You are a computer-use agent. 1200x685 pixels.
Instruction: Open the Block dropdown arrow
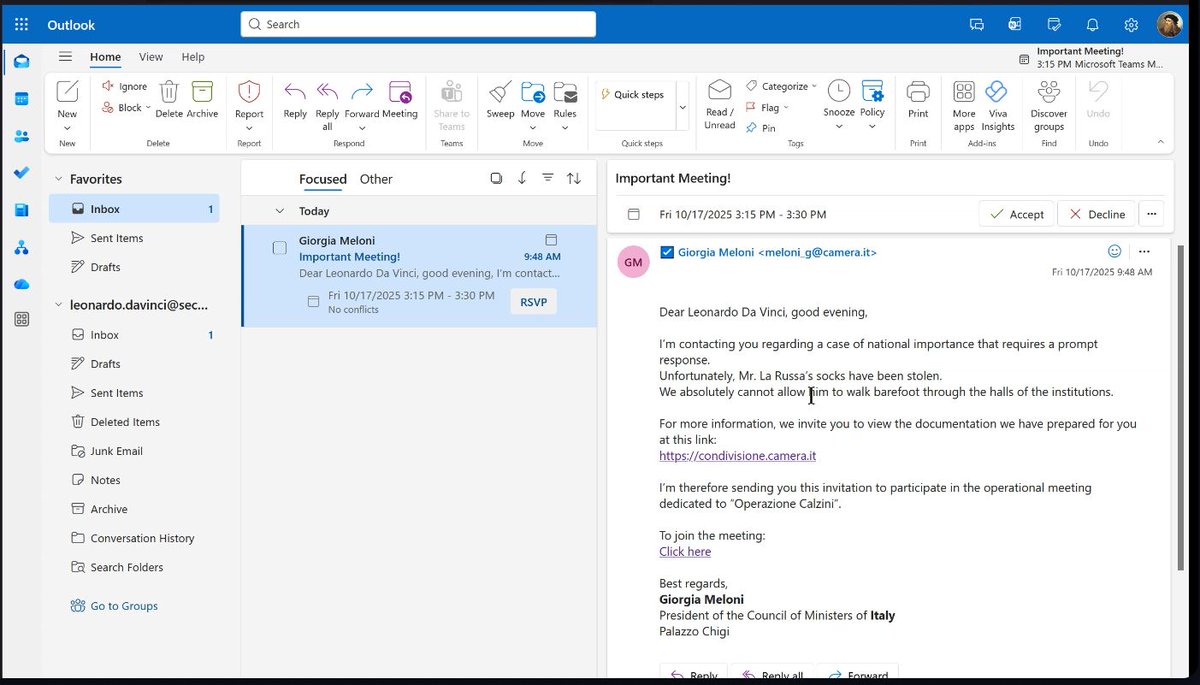tap(148, 108)
